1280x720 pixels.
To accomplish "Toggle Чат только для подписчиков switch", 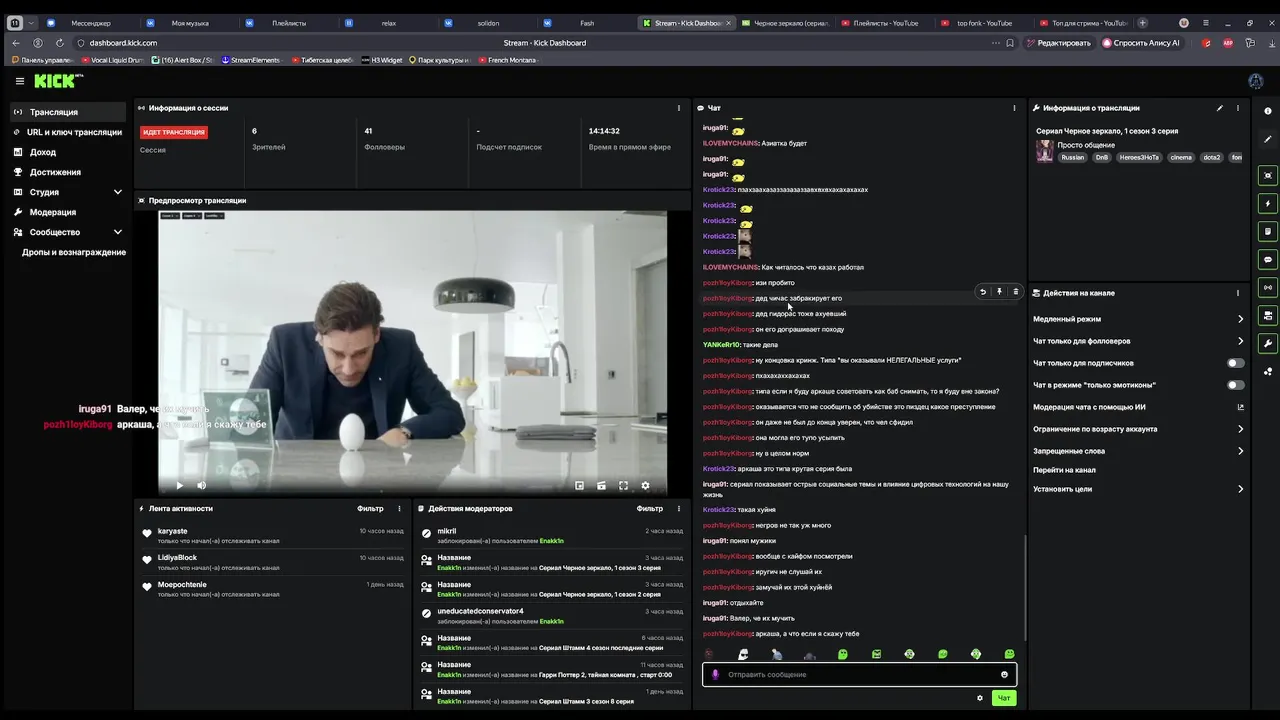I will pyautogui.click(x=1236, y=363).
